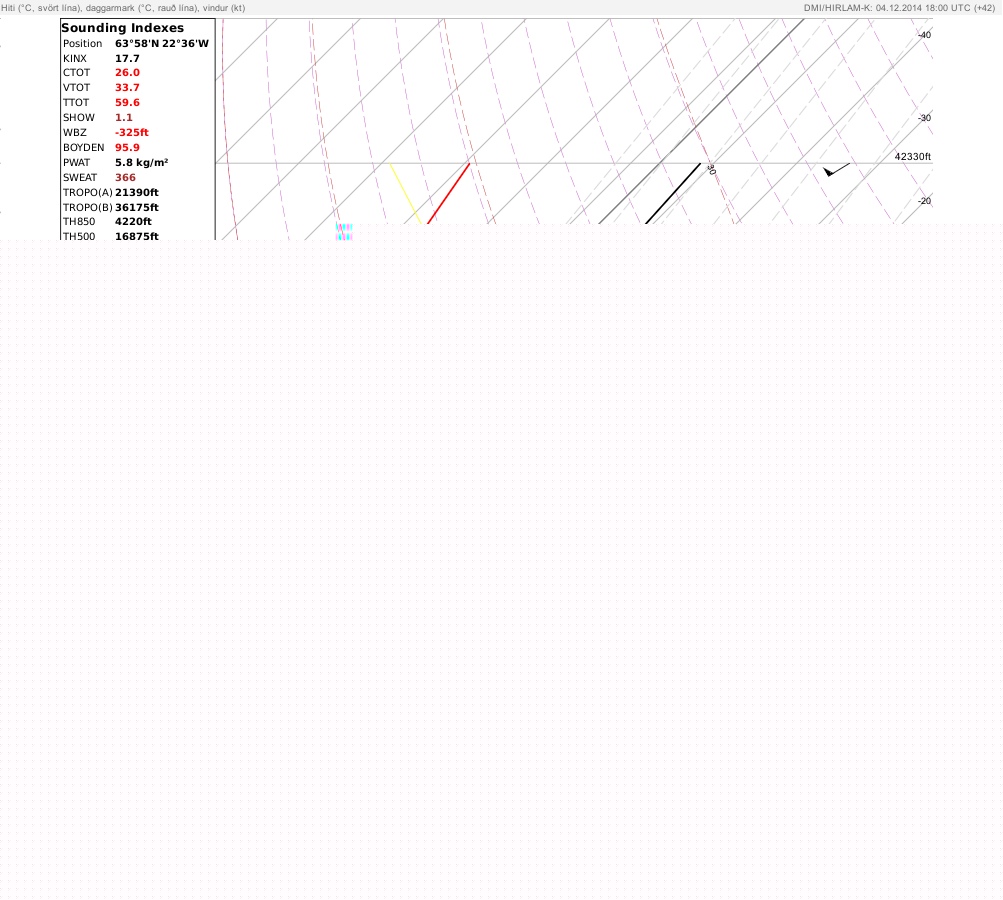Click the BOYDEN value 95.9
Screen dimensions: 1003x900
tap(127, 148)
